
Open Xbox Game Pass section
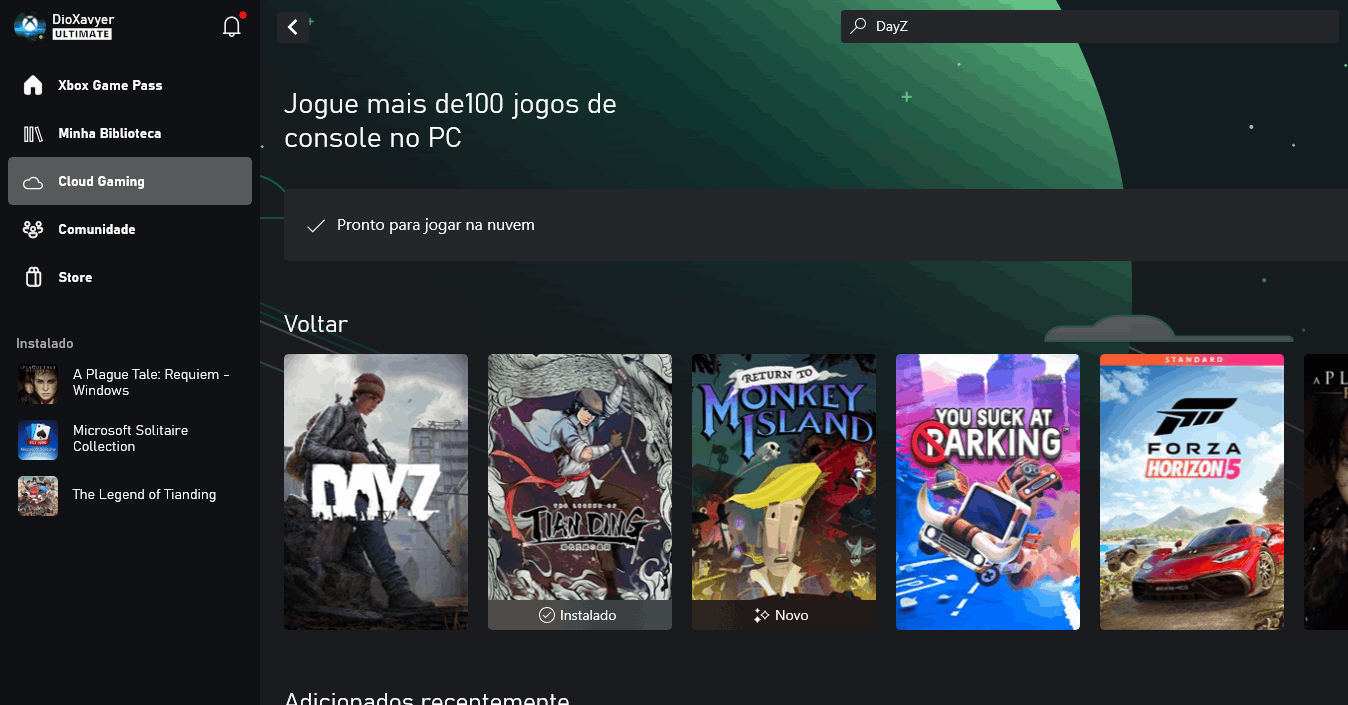click(130, 85)
